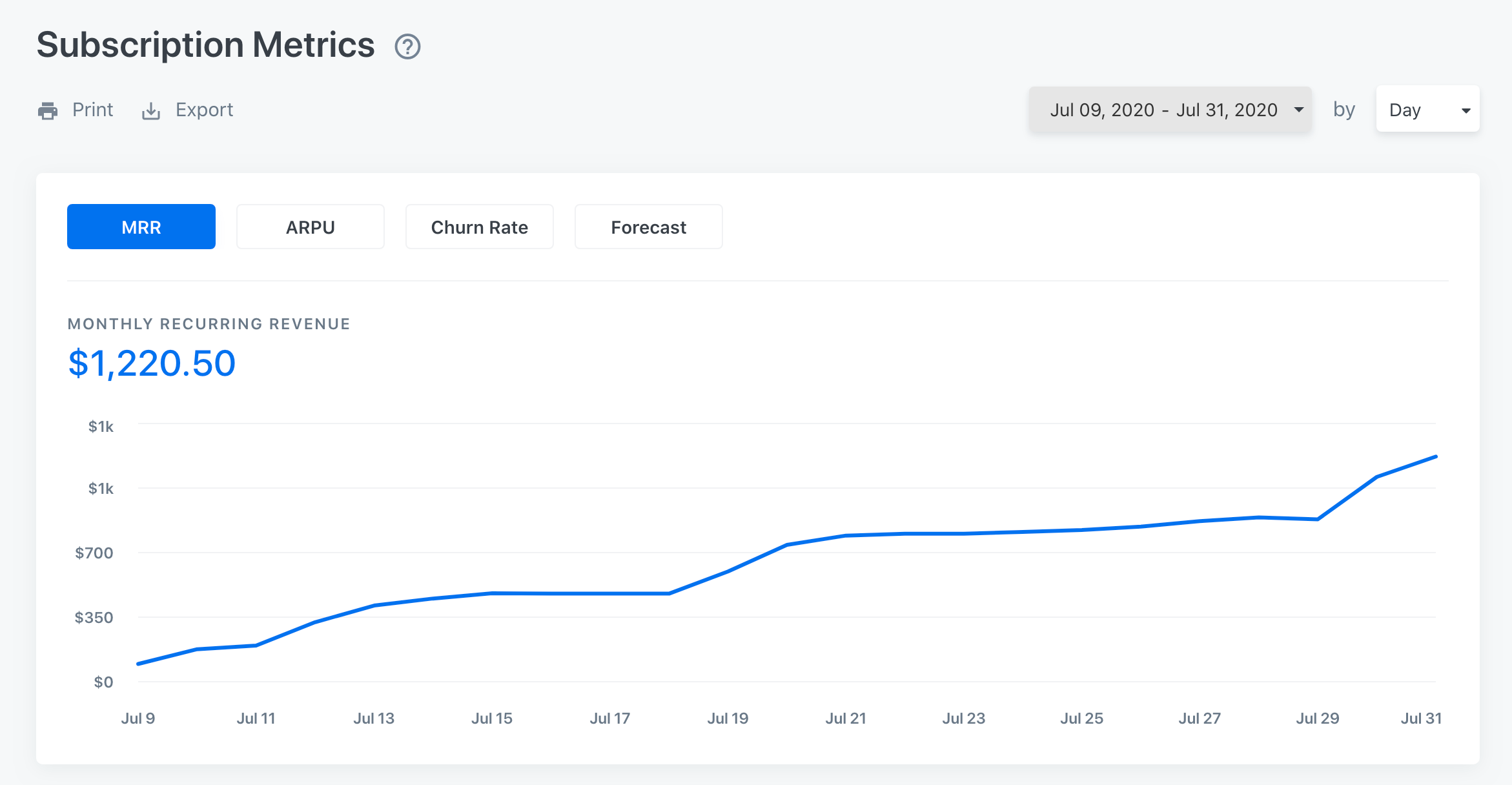Open the date range dropdown

1163,110
